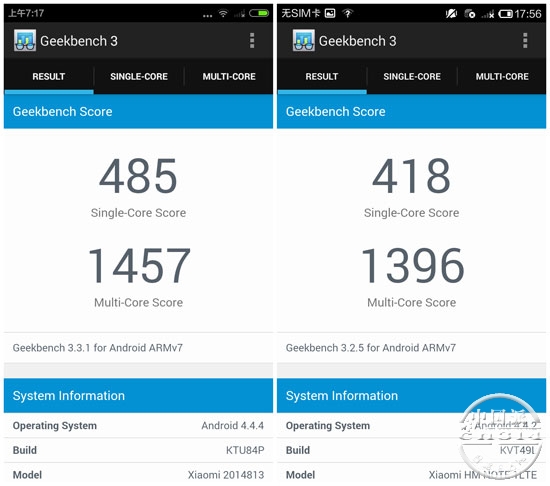The image size is (550, 486).
Task: Tap System Information header on left screen
Action: 138,396
